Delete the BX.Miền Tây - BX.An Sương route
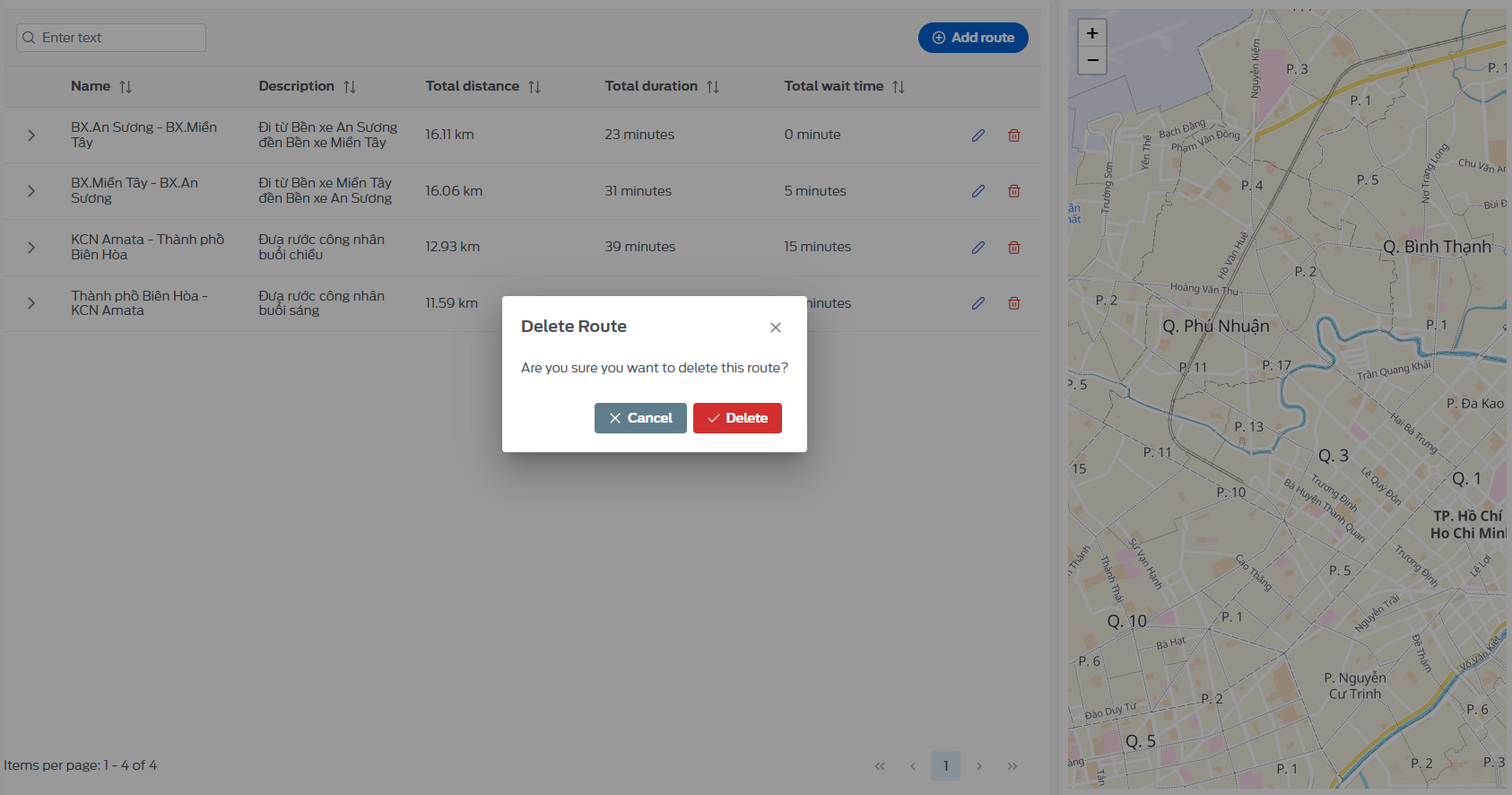The width and height of the screenshot is (1512, 795). tap(1014, 191)
